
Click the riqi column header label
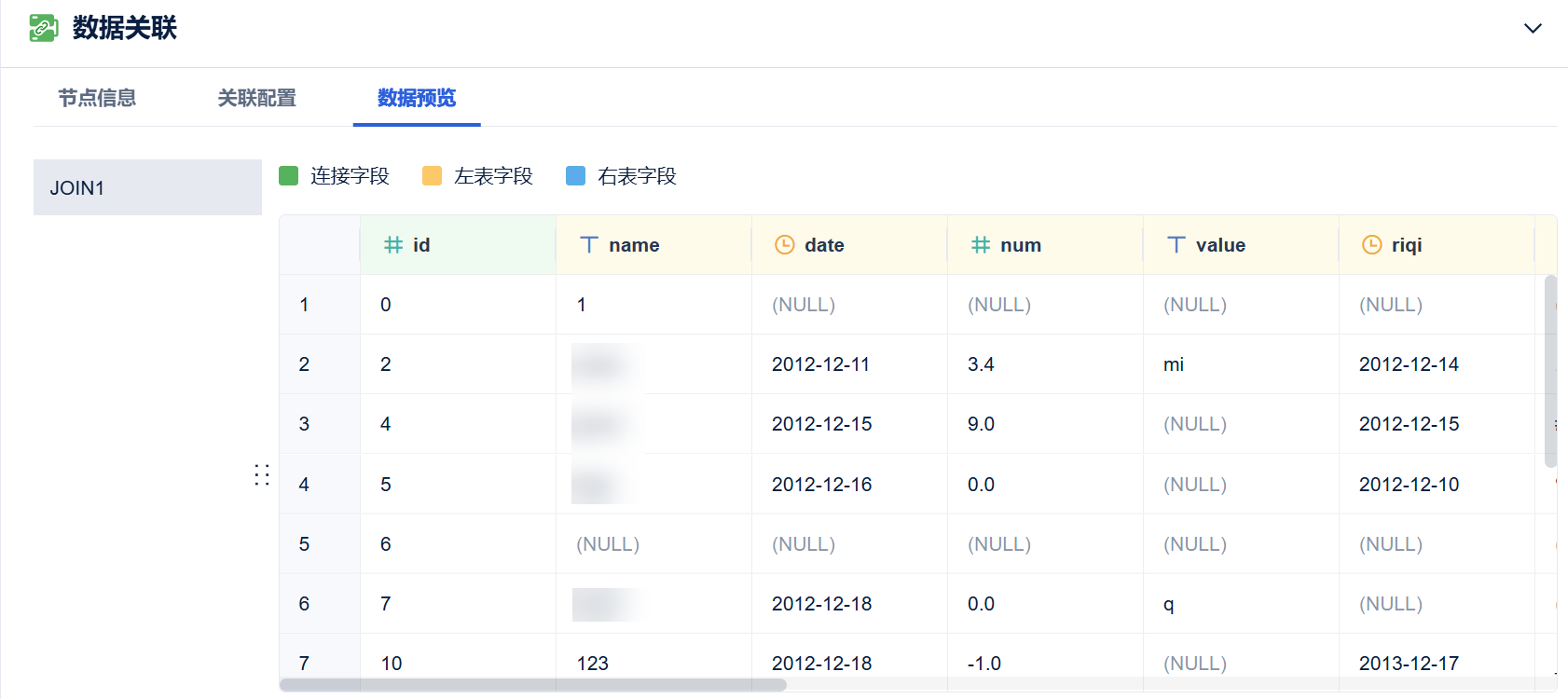1407,245
